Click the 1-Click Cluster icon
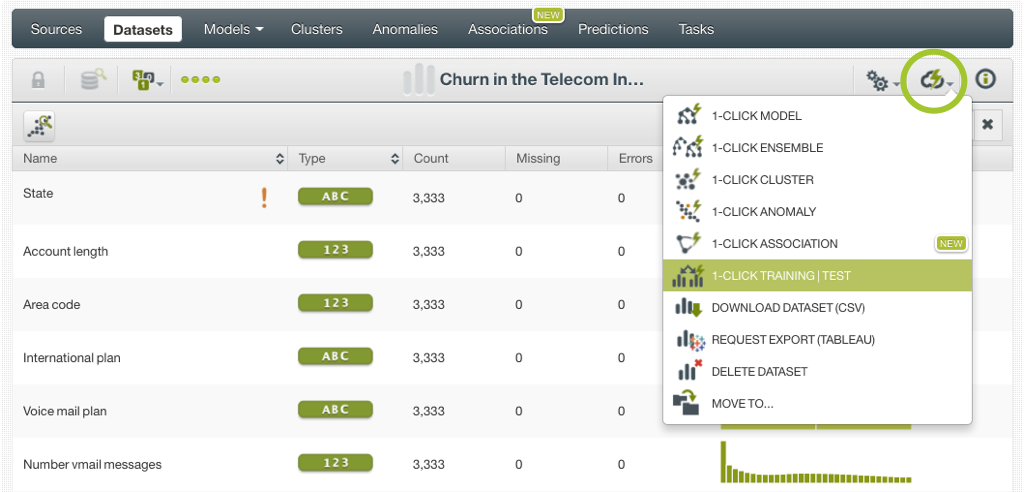This screenshot has width=1024, height=492. click(689, 180)
